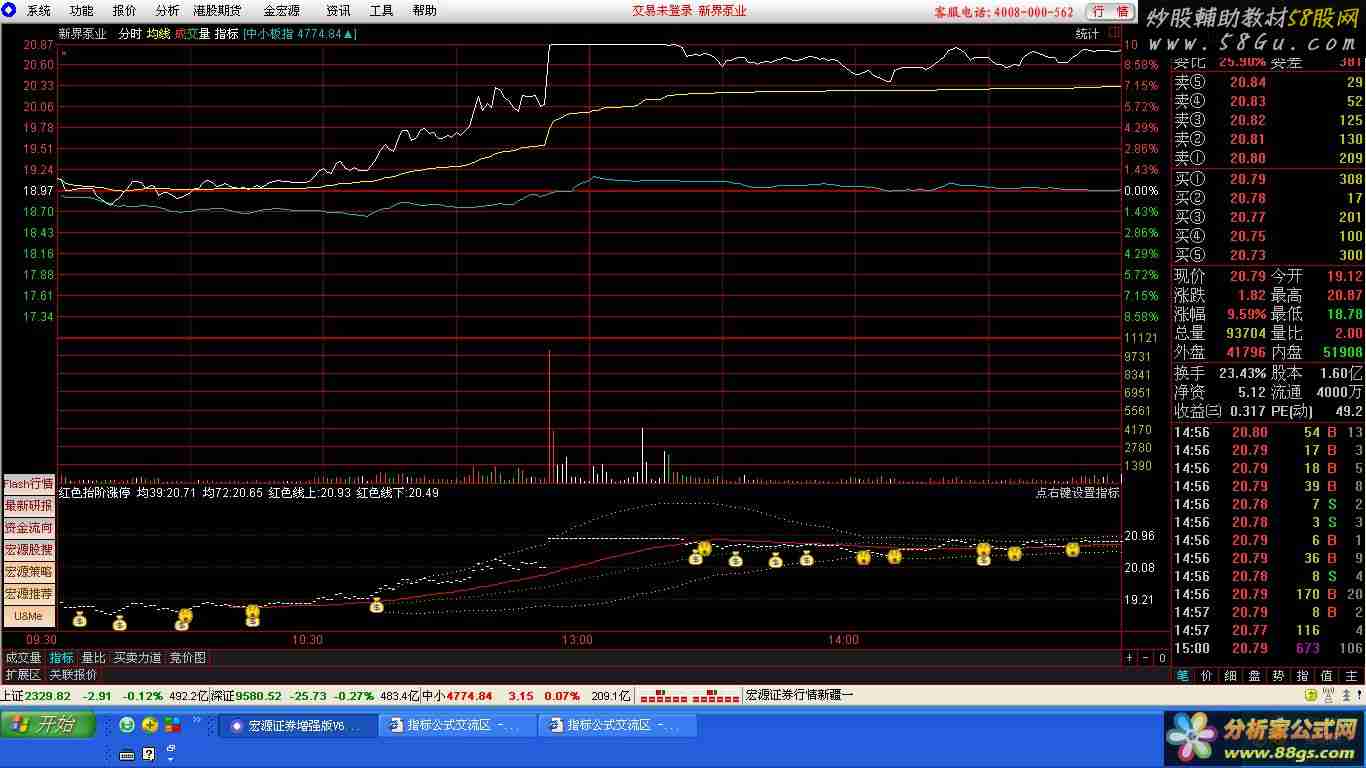This screenshot has height=768, width=1366.
Task: Click the Windows 开始 Start button
Action: pos(48,724)
